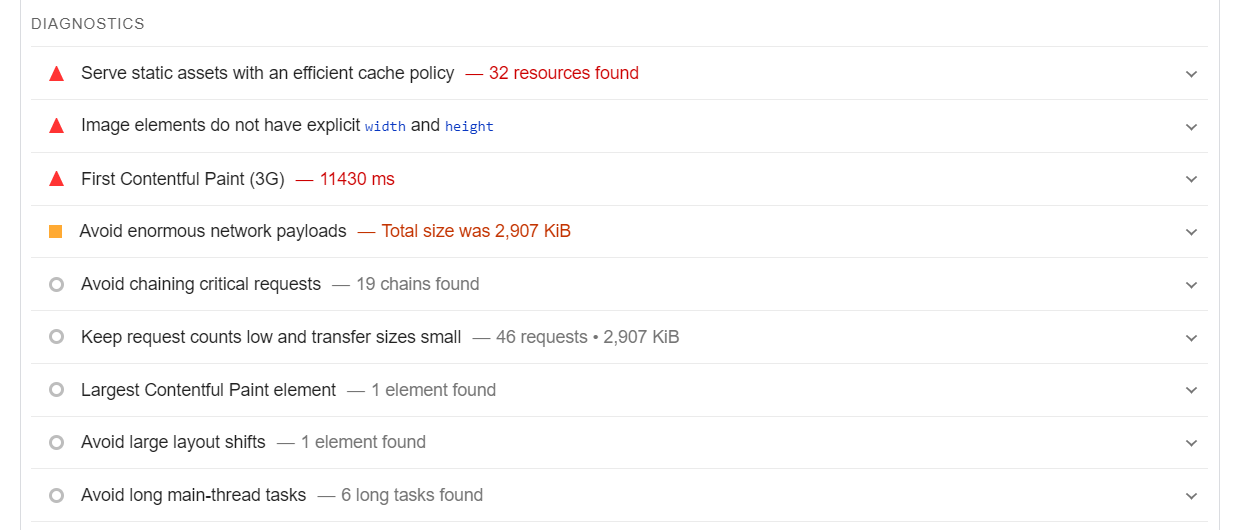Expand the First Contentful Paint (3G) chevron
The image size is (1238, 530).
1191,179
